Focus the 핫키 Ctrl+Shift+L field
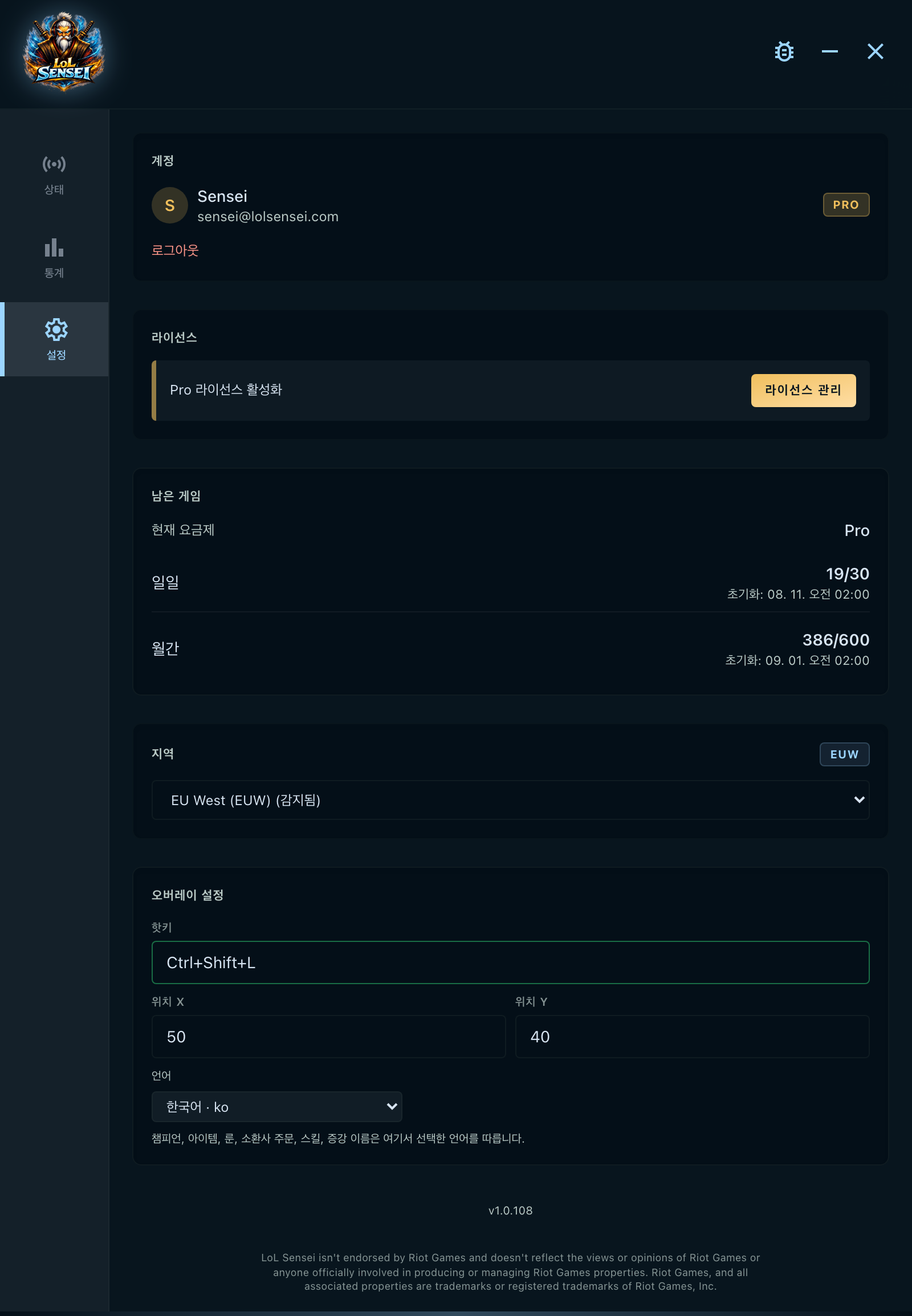The height and width of the screenshot is (1316, 912). (x=510, y=962)
